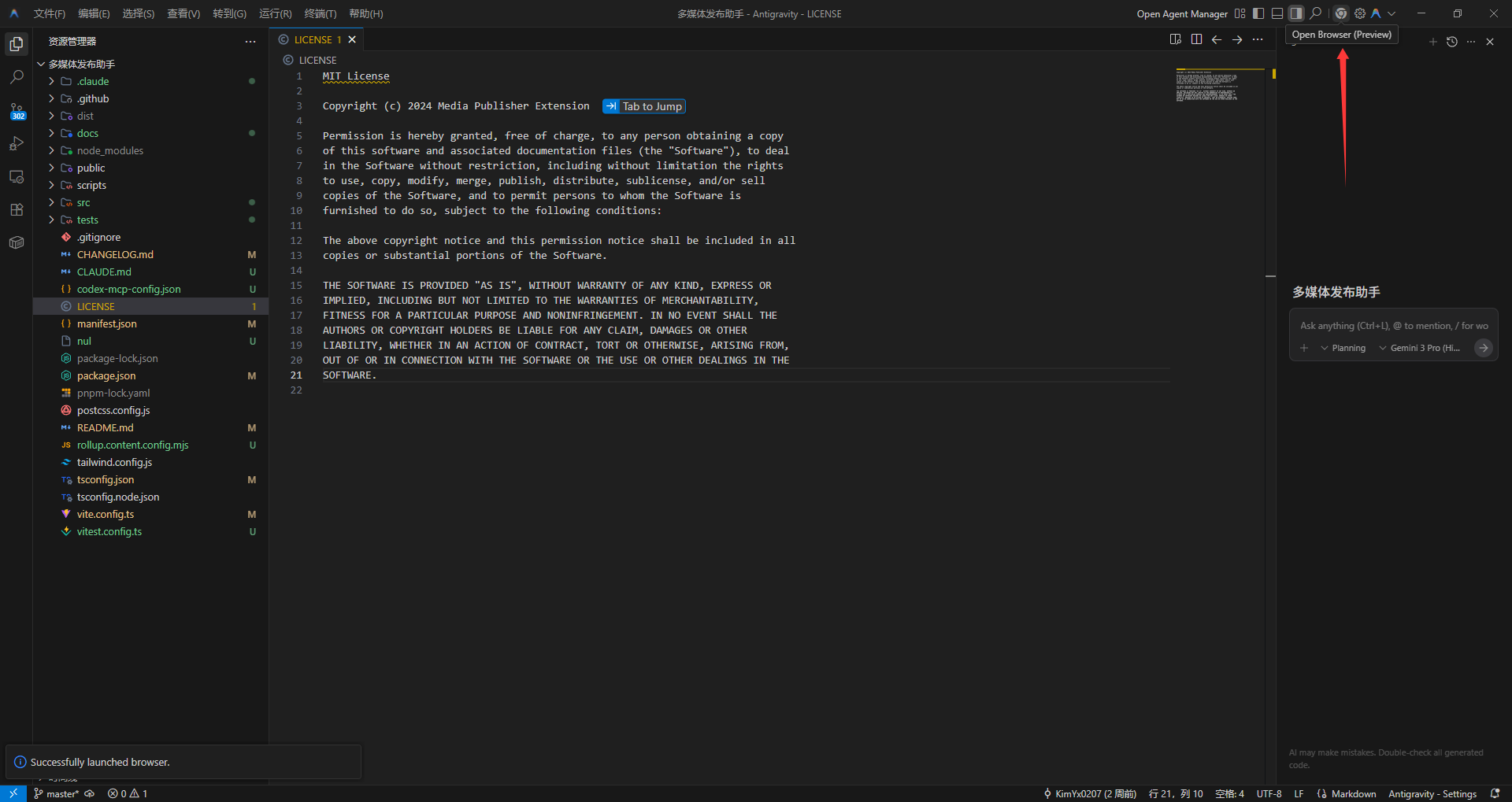Click master branch in status bar
This screenshot has width=1512, height=802.
click(x=56, y=793)
